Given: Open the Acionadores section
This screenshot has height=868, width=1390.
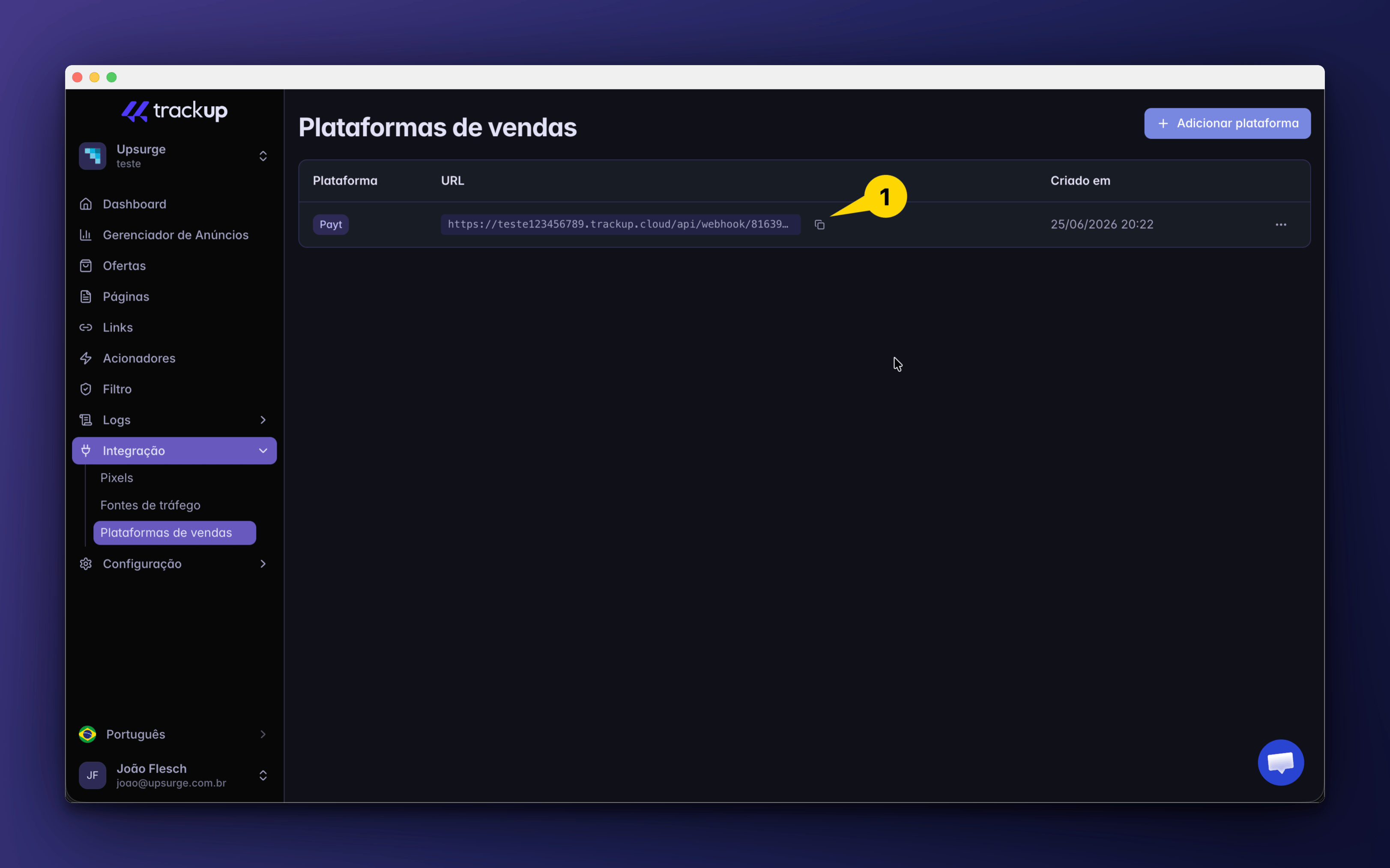Looking at the screenshot, I should click(x=174, y=358).
